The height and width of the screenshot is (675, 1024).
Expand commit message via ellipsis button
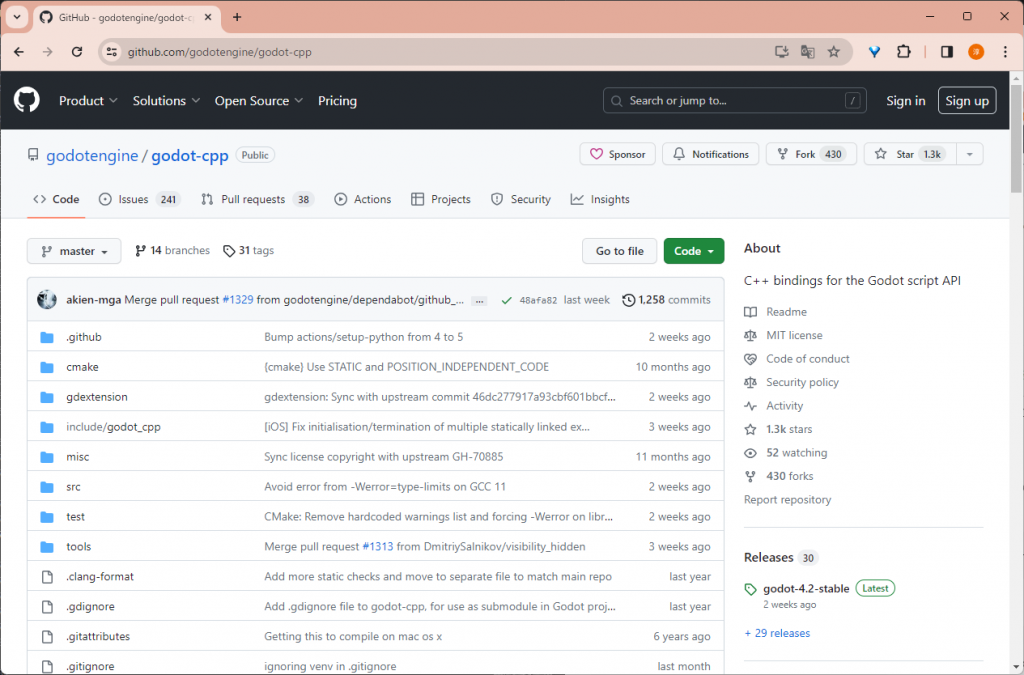(480, 301)
